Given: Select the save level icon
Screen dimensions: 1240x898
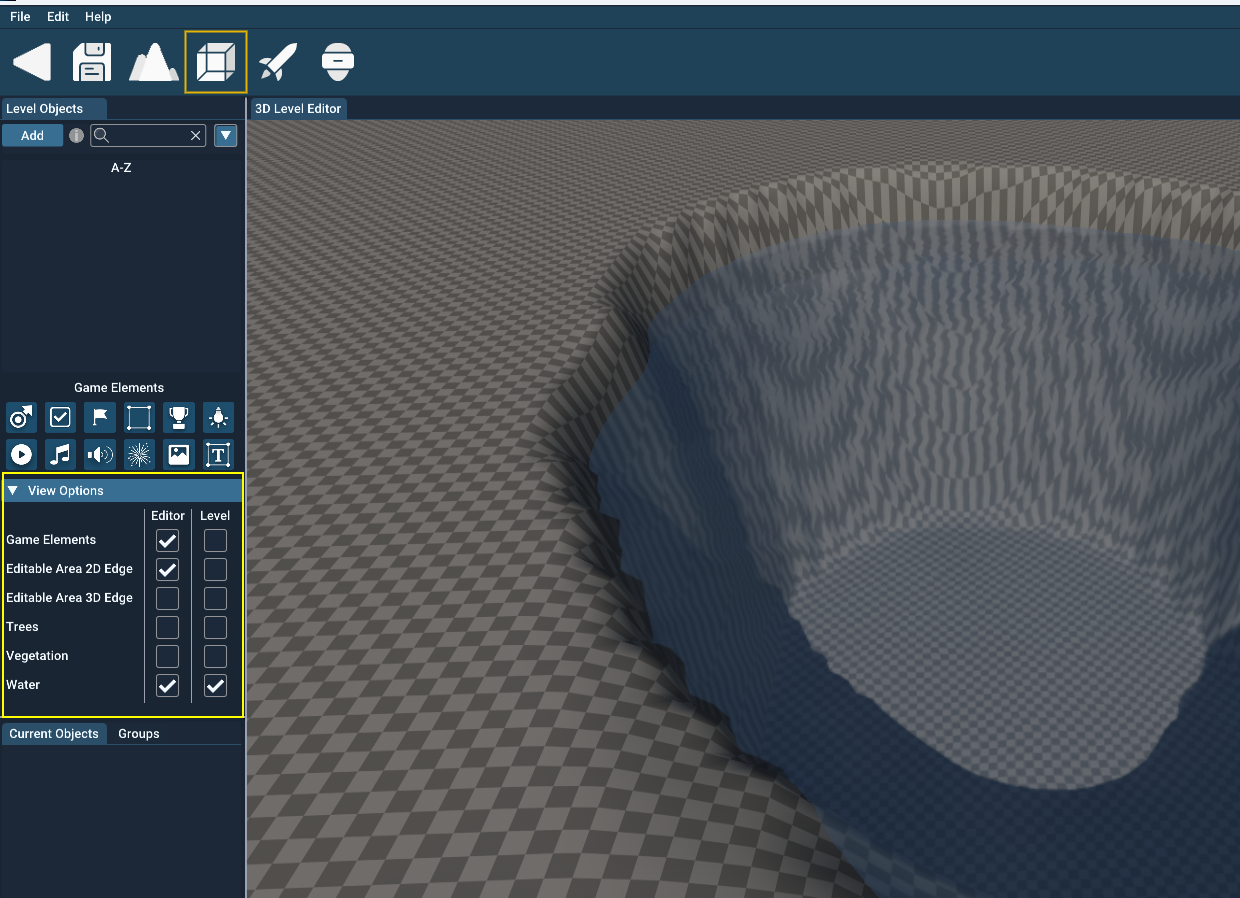Looking at the screenshot, I should 91,61.
